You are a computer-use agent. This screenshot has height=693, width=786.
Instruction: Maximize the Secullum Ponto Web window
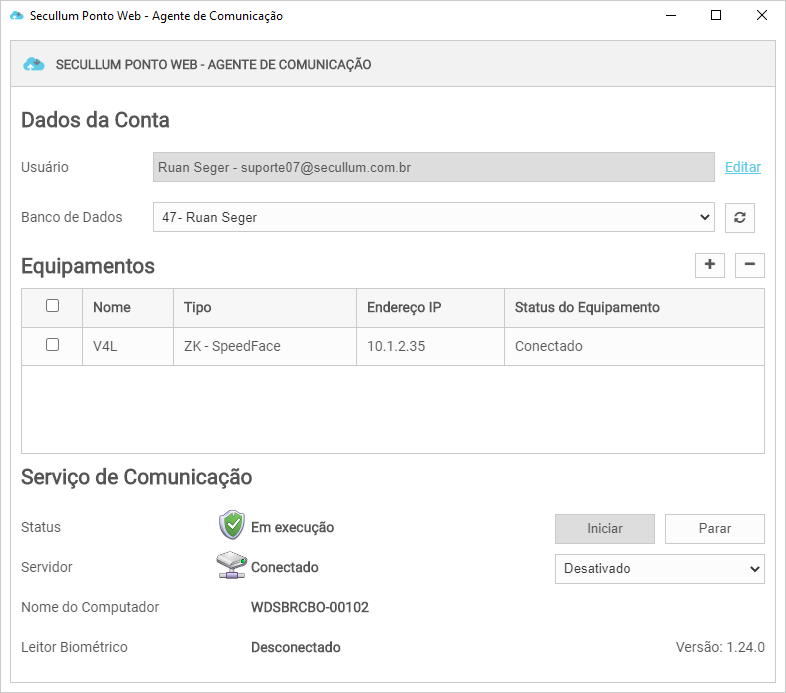pos(716,16)
